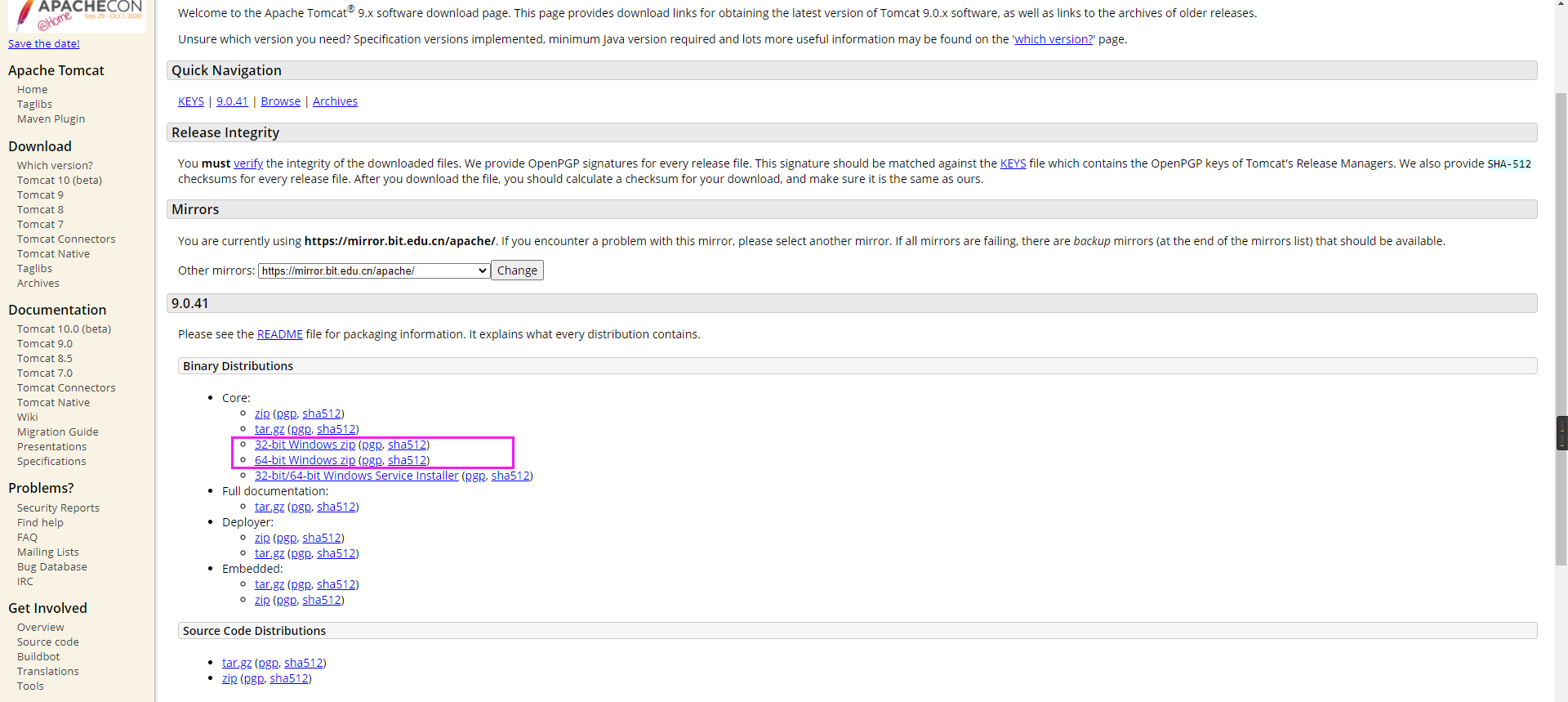
Task: Open Buildbot sidebar link
Action: pos(38,657)
